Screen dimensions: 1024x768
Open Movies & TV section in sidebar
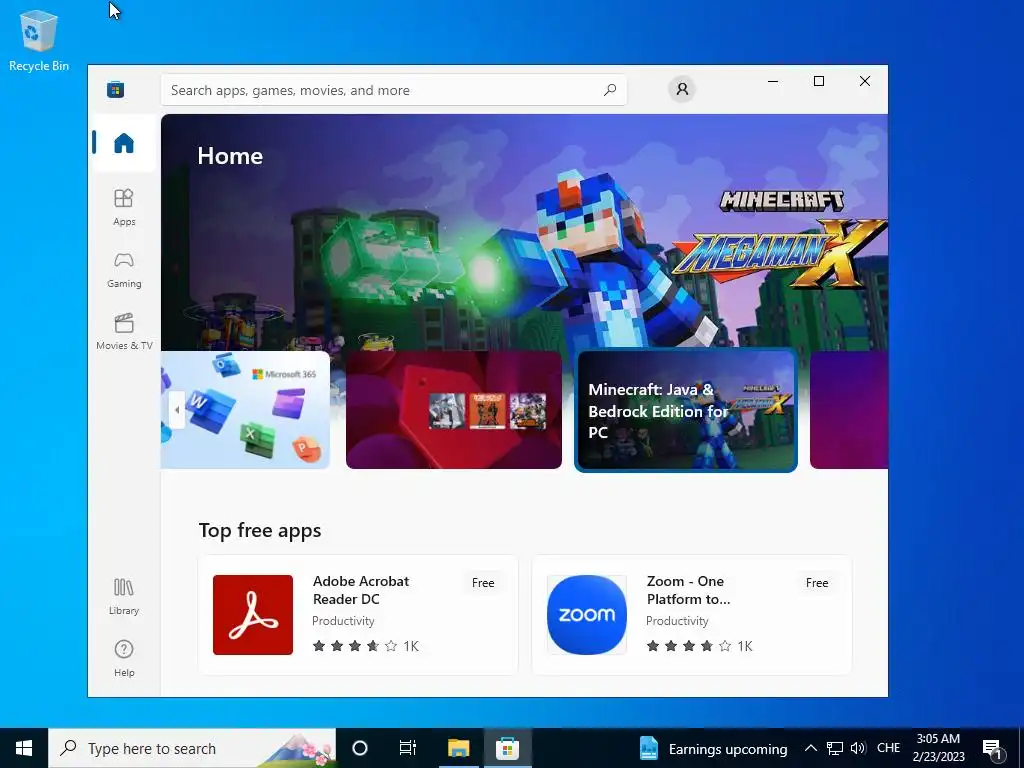[x=123, y=332]
